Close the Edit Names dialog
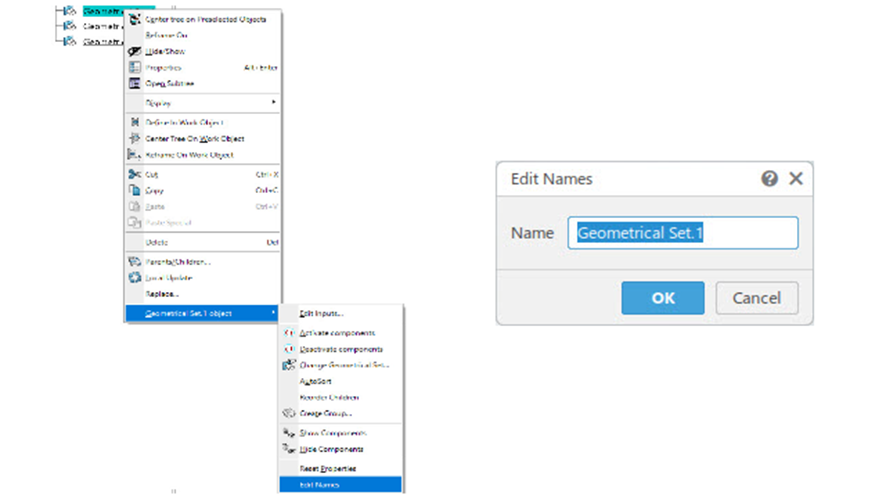Viewport: 886px width, 499px height. point(796,179)
